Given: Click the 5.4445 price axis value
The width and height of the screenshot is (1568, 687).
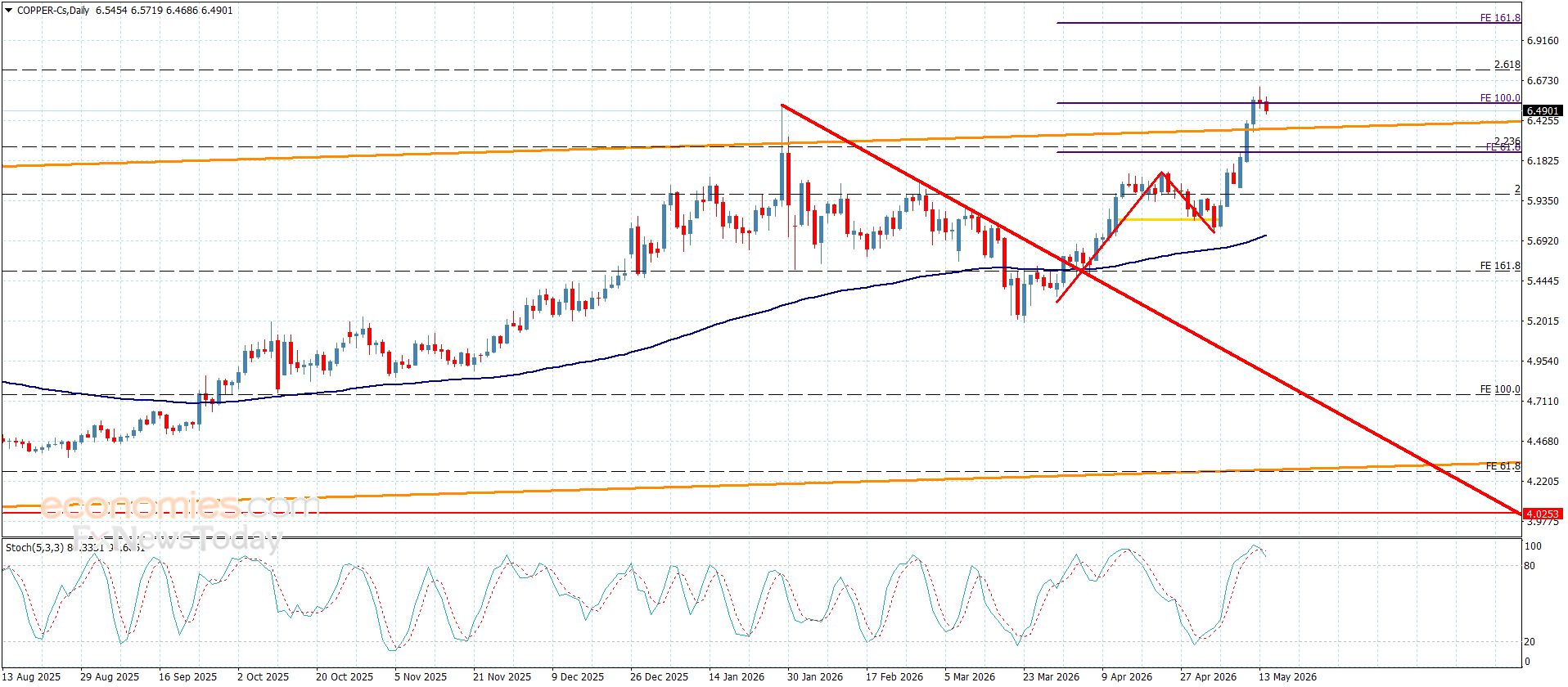Looking at the screenshot, I should 1543,281.
